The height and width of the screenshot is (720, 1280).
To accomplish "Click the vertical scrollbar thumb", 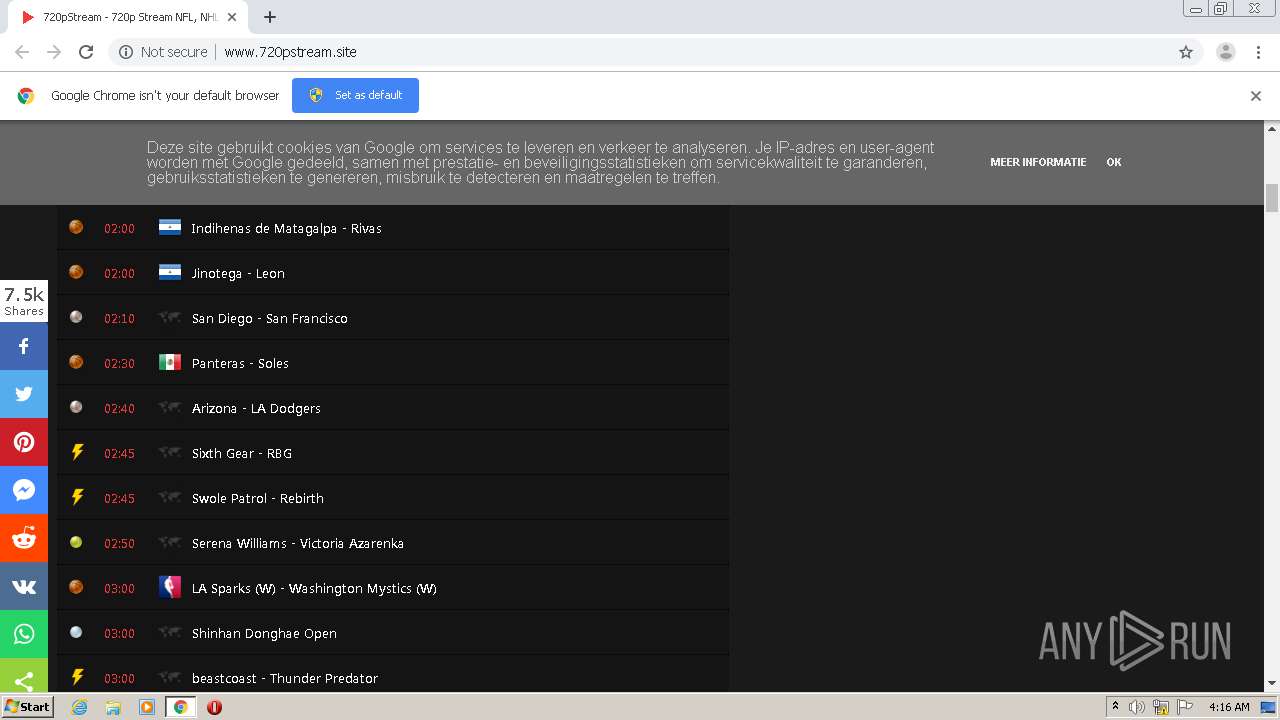I will [1272, 198].
